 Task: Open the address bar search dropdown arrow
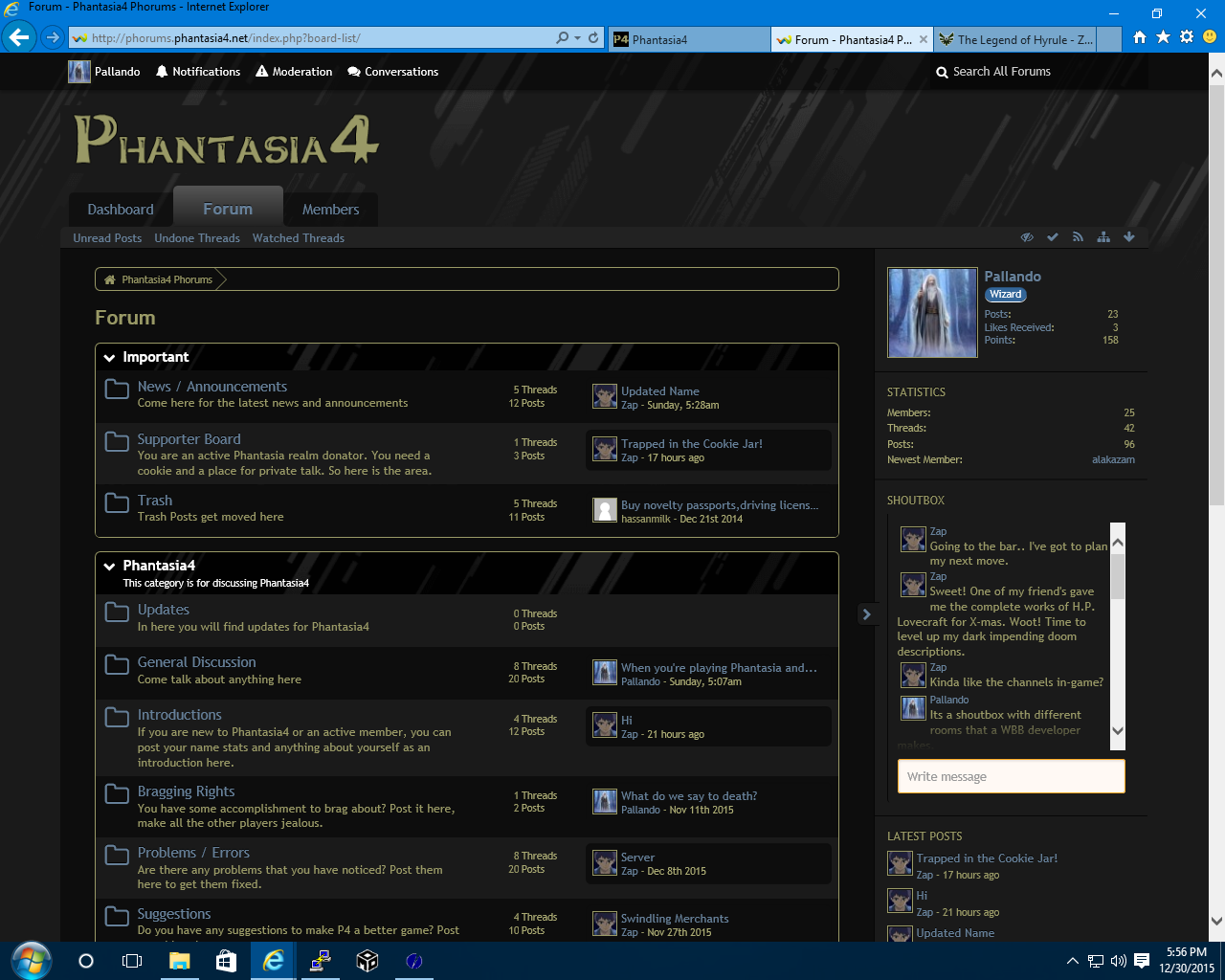pos(577,38)
